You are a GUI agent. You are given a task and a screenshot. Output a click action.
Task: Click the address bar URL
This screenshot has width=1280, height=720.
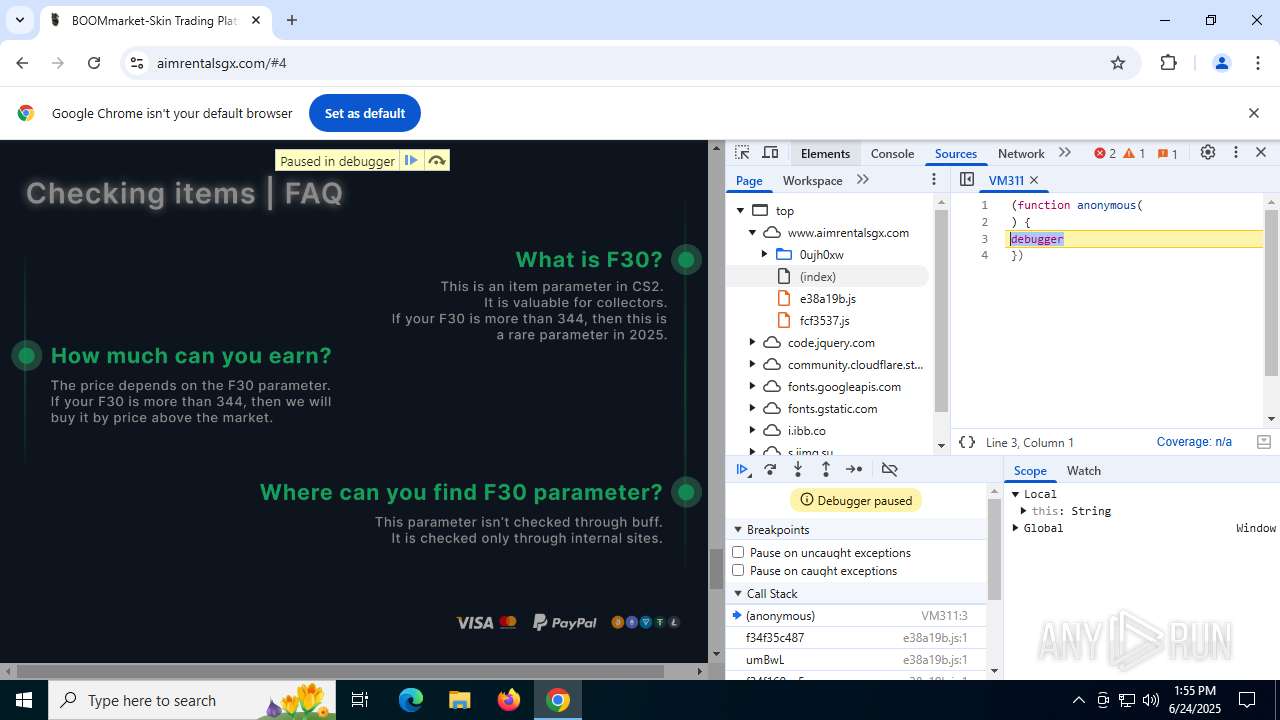222,63
